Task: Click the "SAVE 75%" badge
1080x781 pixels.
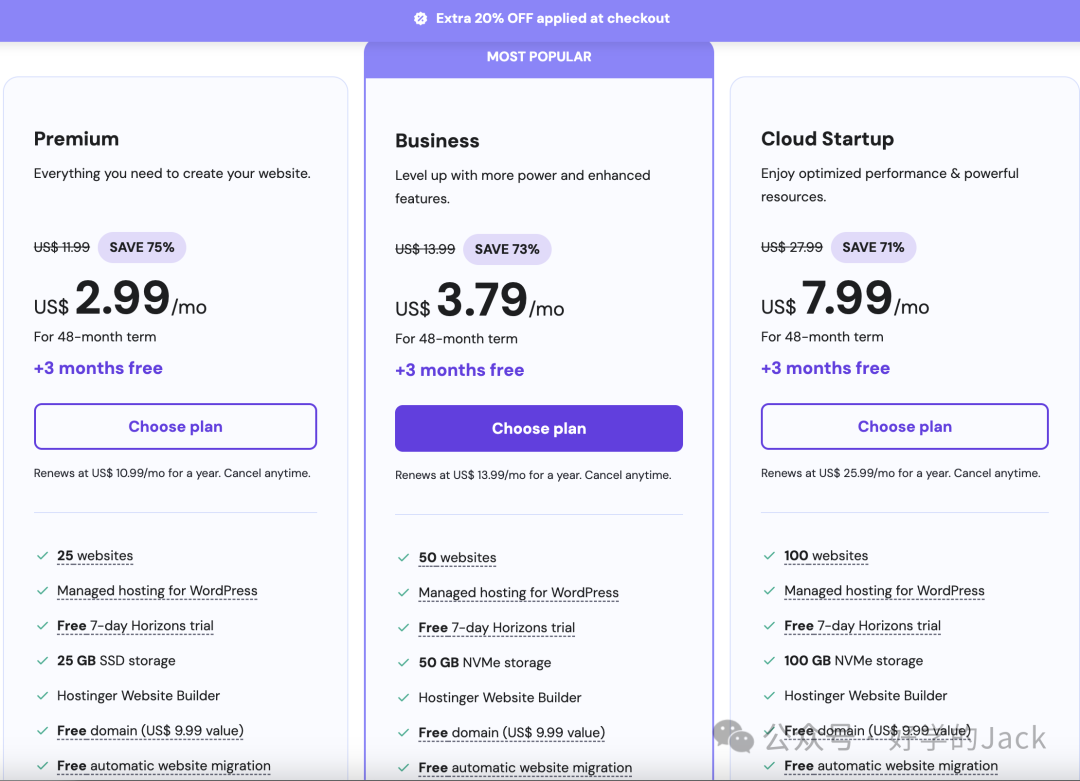Action: 142,247
